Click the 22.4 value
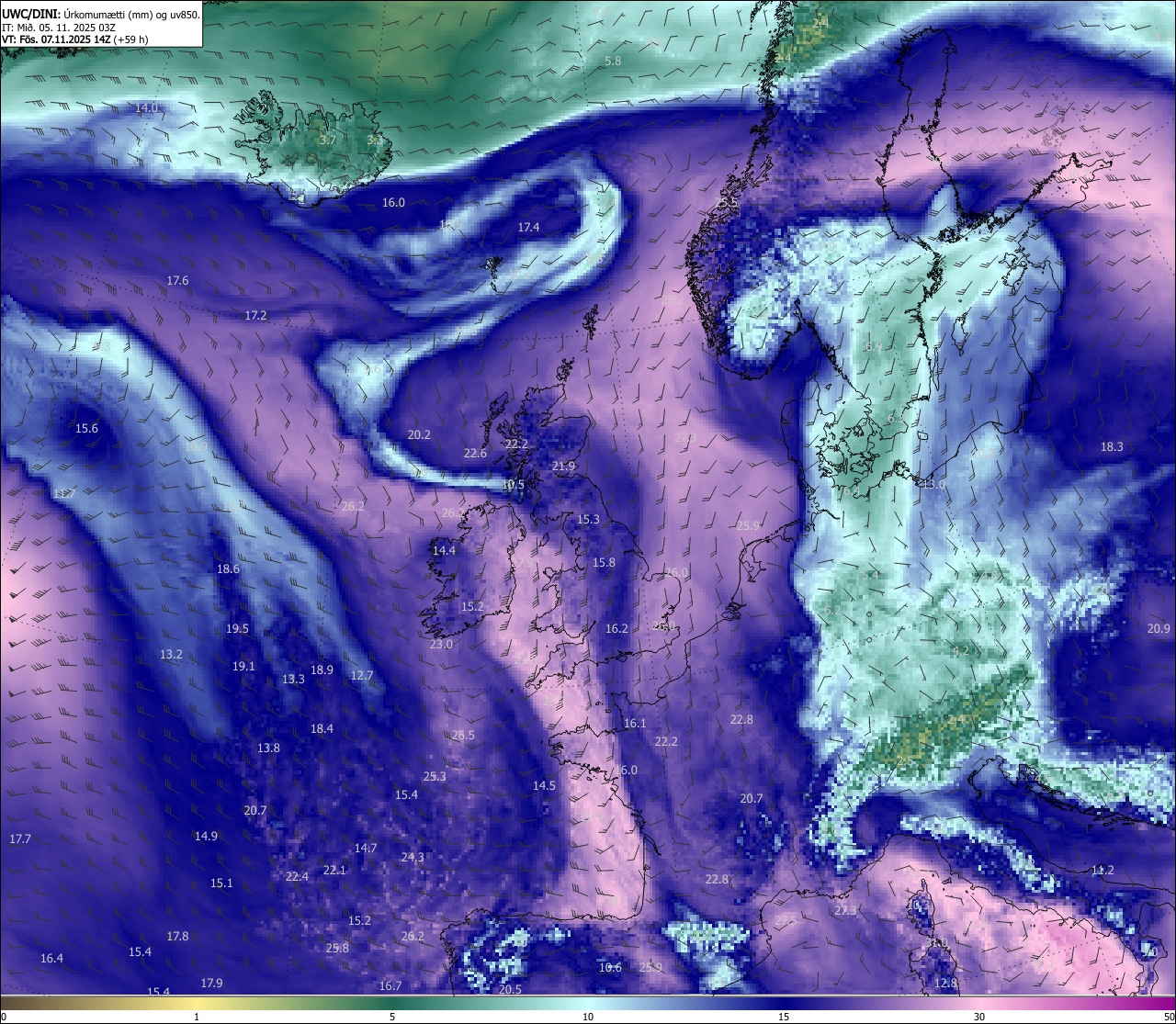The image size is (1176, 1024). [x=297, y=877]
